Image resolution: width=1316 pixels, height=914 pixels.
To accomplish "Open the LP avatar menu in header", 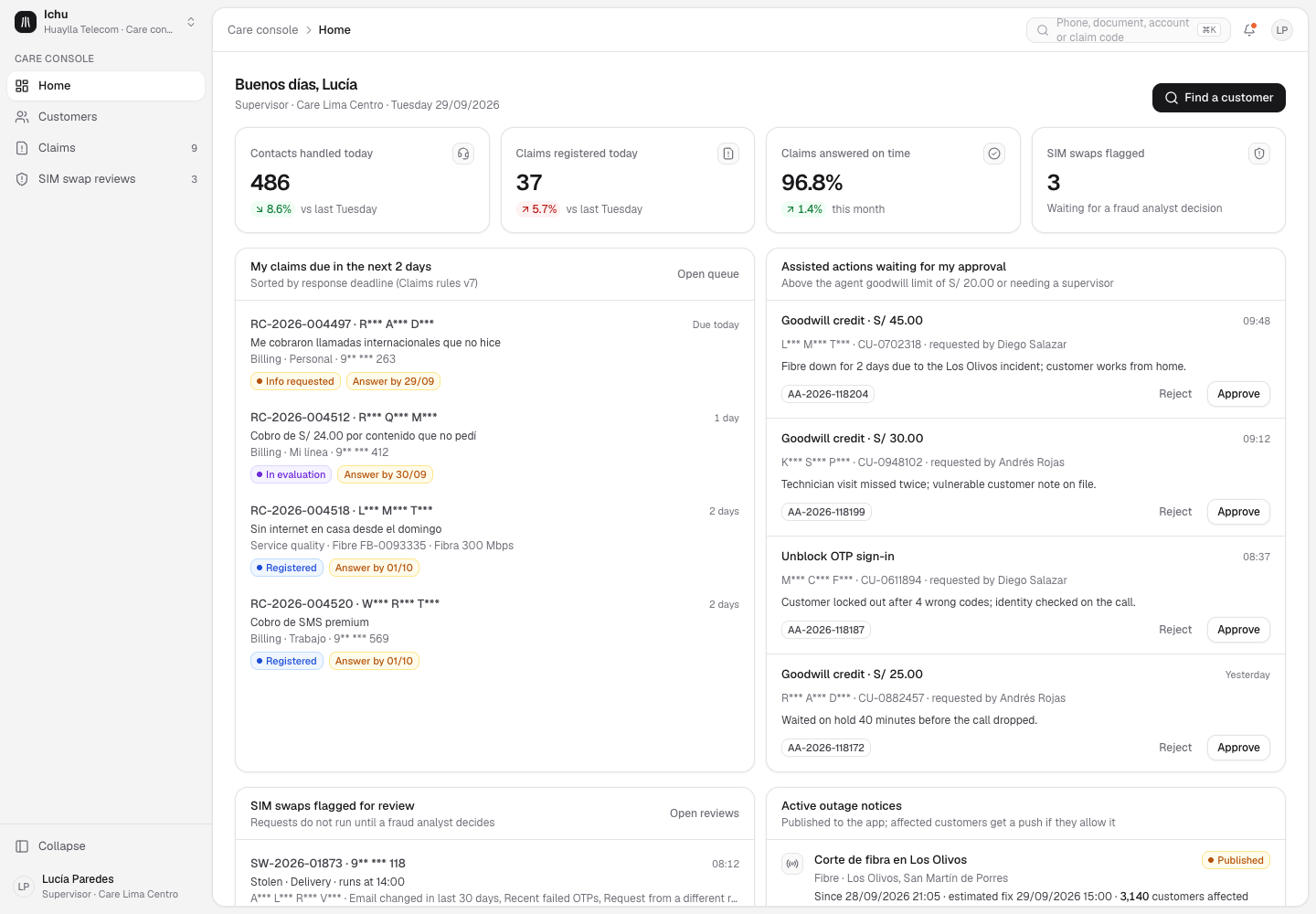I will pyautogui.click(x=1282, y=30).
